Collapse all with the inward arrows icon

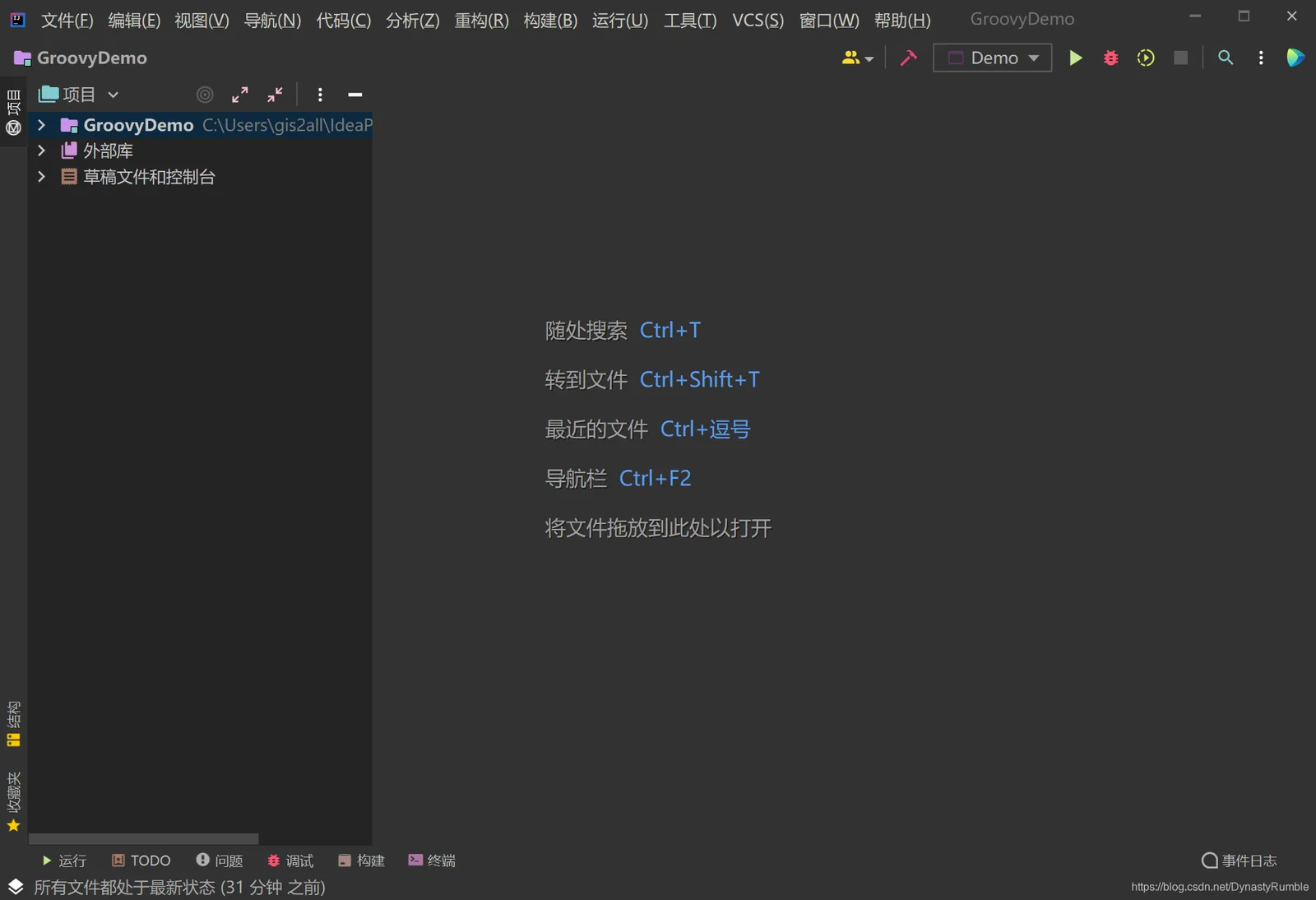(275, 95)
